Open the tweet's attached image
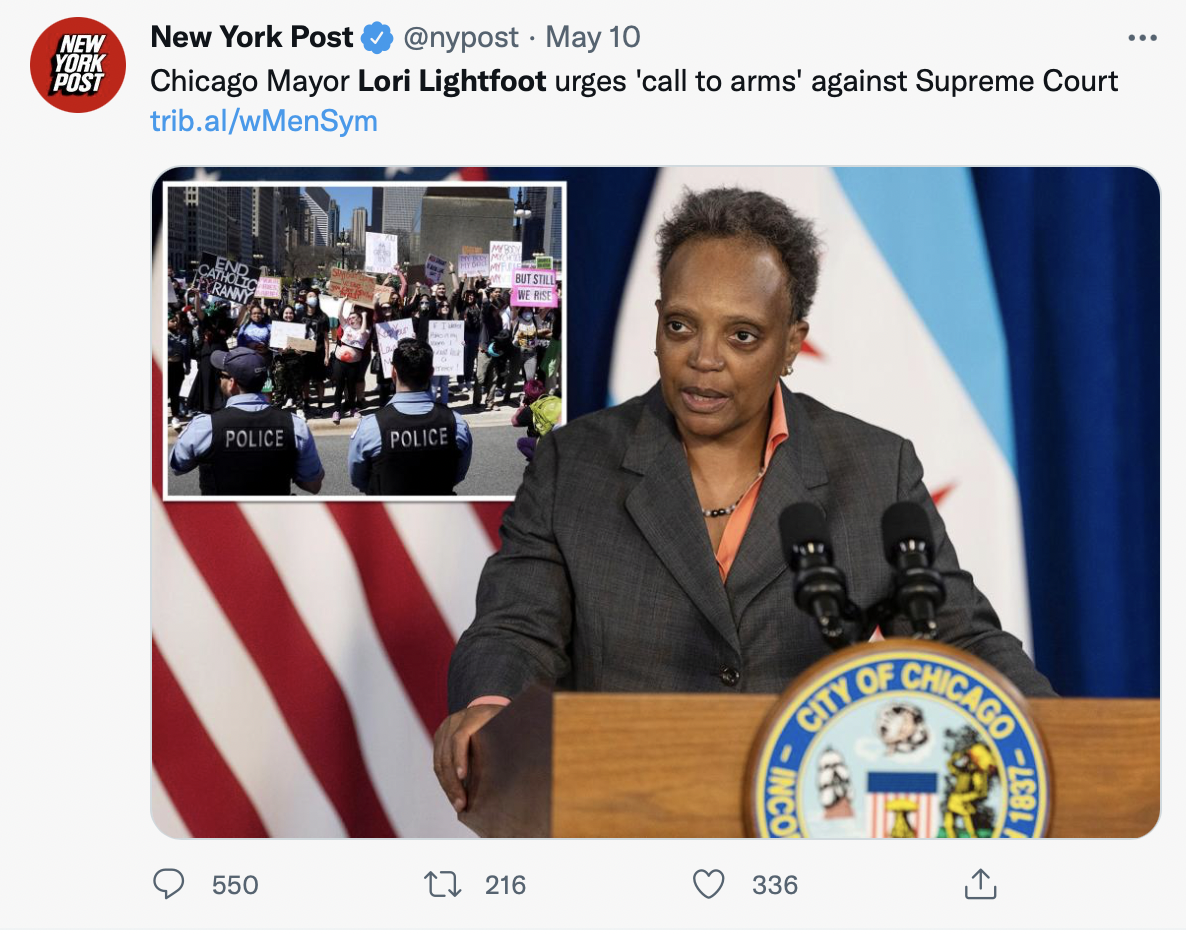Viewport: 1186px width, 934px height. pyautogui.click(x=655, y=502)
